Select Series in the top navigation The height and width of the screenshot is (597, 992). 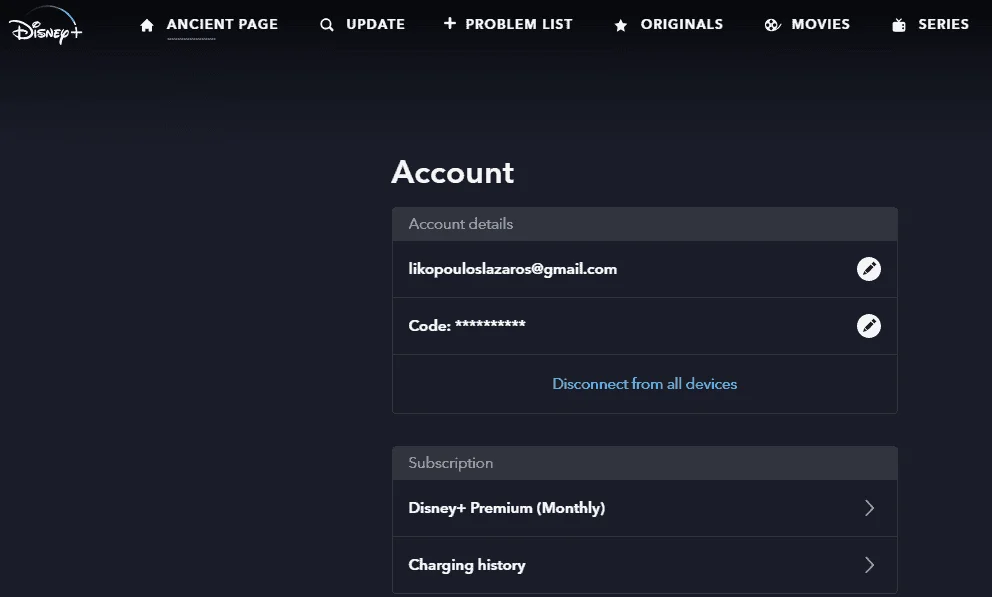click(x=943, y=24)
